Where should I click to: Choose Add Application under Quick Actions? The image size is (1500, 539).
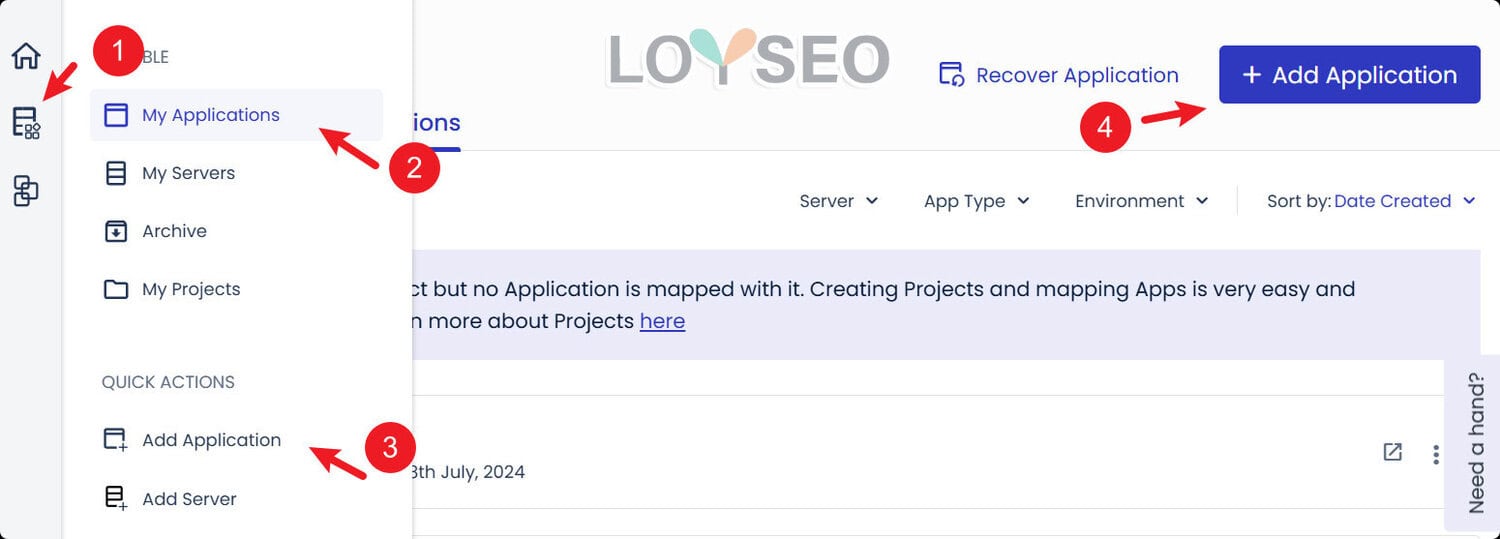pos(211,440)
